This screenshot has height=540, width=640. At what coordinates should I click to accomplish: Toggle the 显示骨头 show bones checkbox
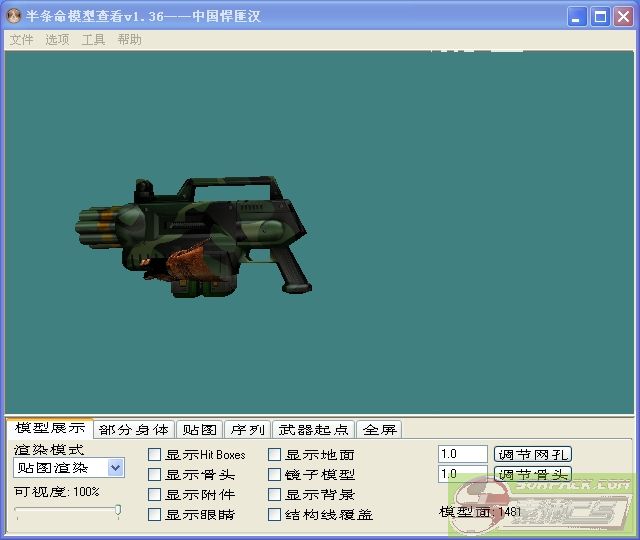[155, 475]
